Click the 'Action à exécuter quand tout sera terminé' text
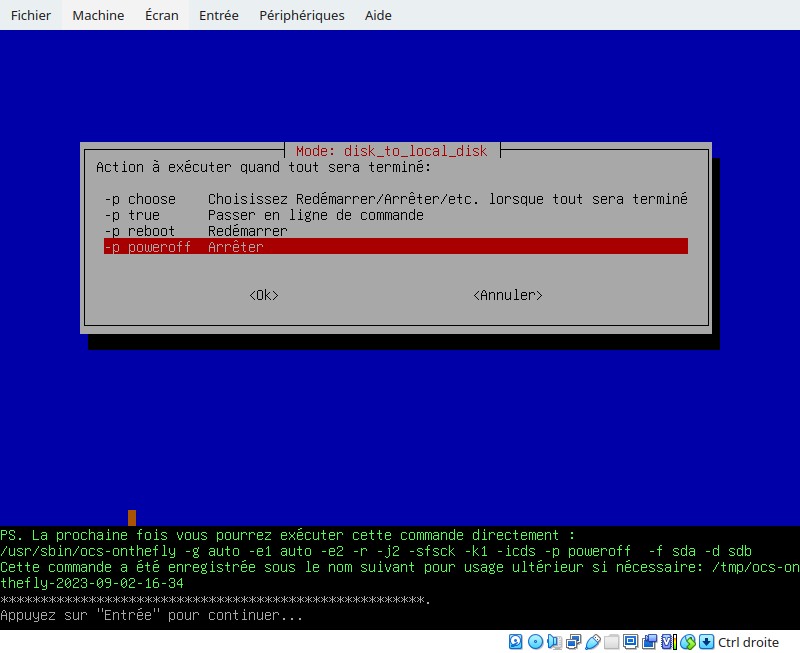Viewport: 800px width, 653px height. [263, 167]
